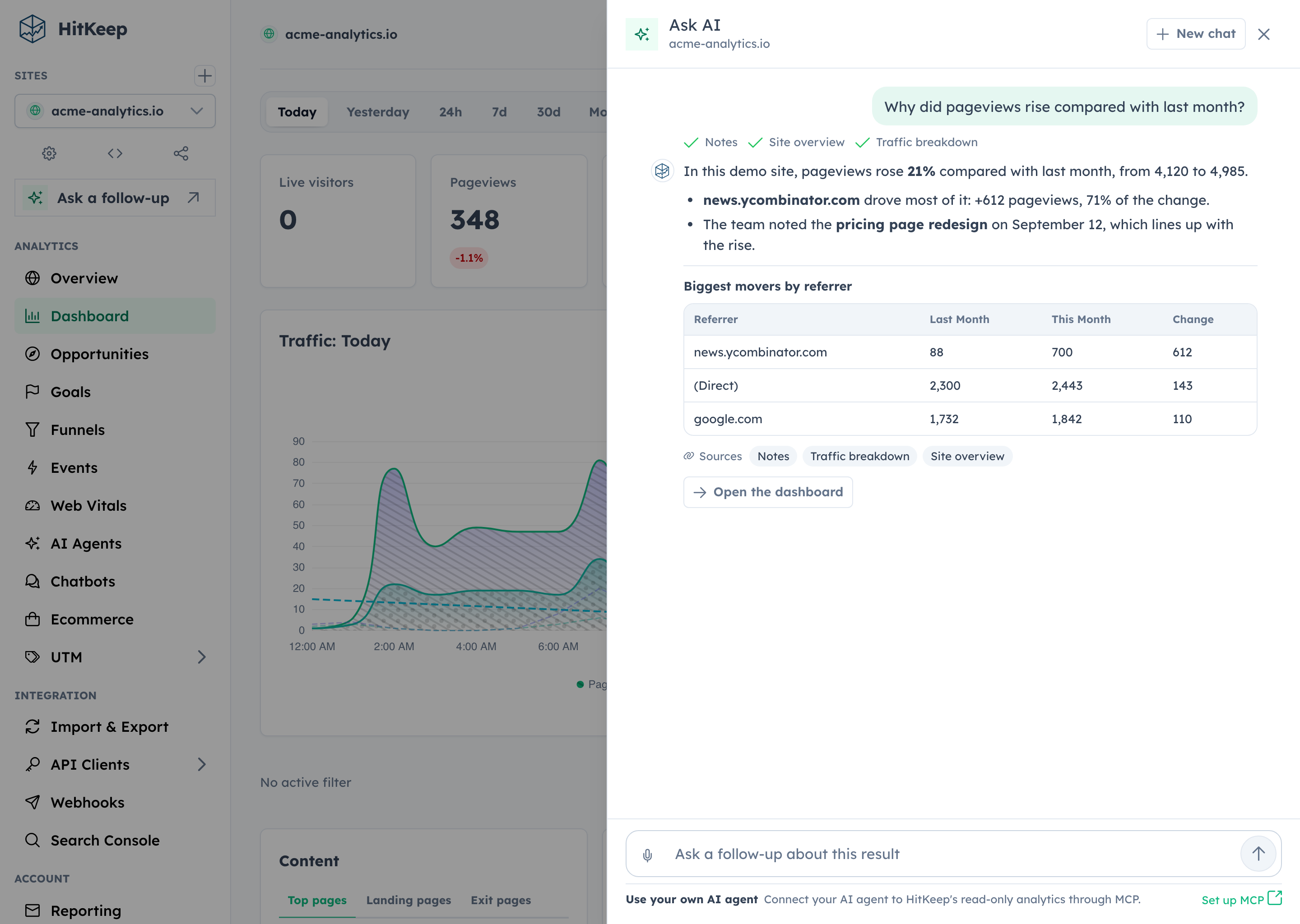
Task: Click the Traffic breakdown source chip
Action: coord(859,456)
